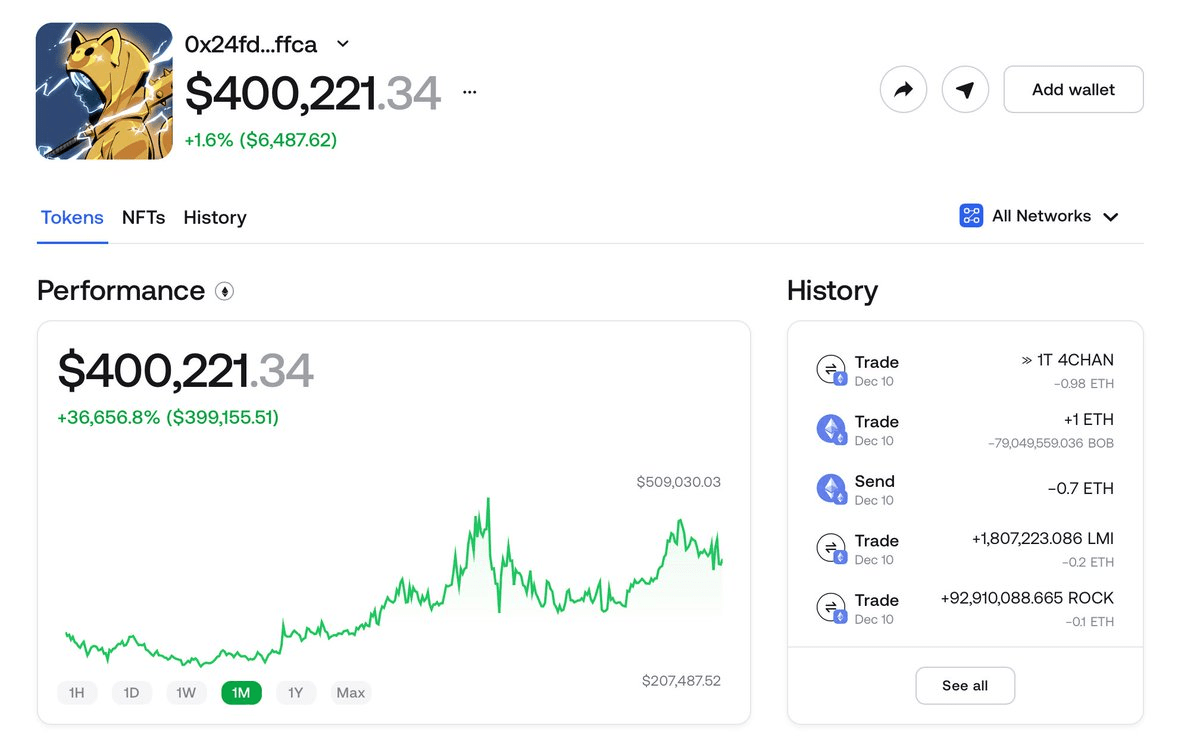Click the Ethereum icon beside Performance
1200x744 pixels.
pyautogui.click(x=224, y=292)
